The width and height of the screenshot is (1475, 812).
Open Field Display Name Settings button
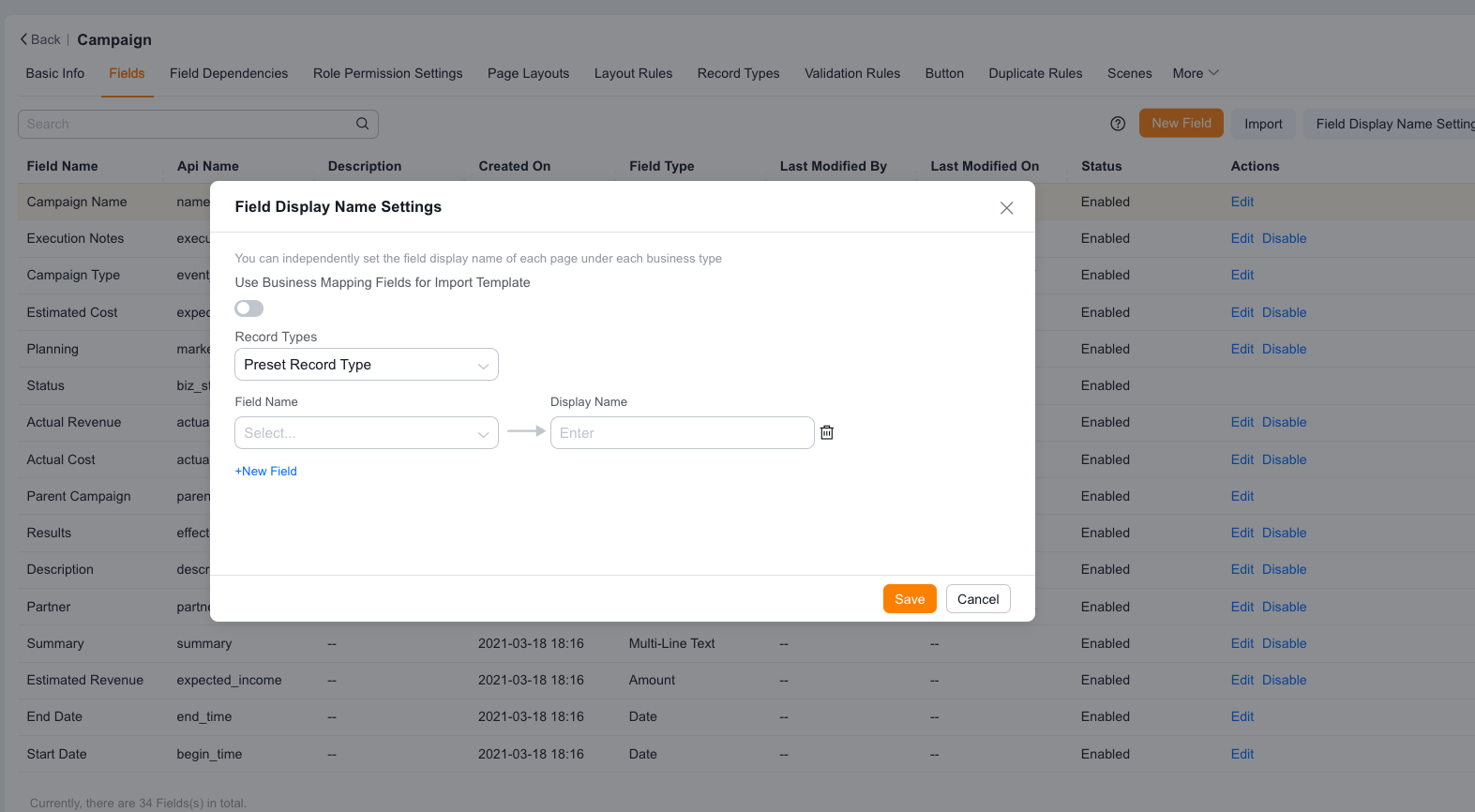(x=1390, y=124)
